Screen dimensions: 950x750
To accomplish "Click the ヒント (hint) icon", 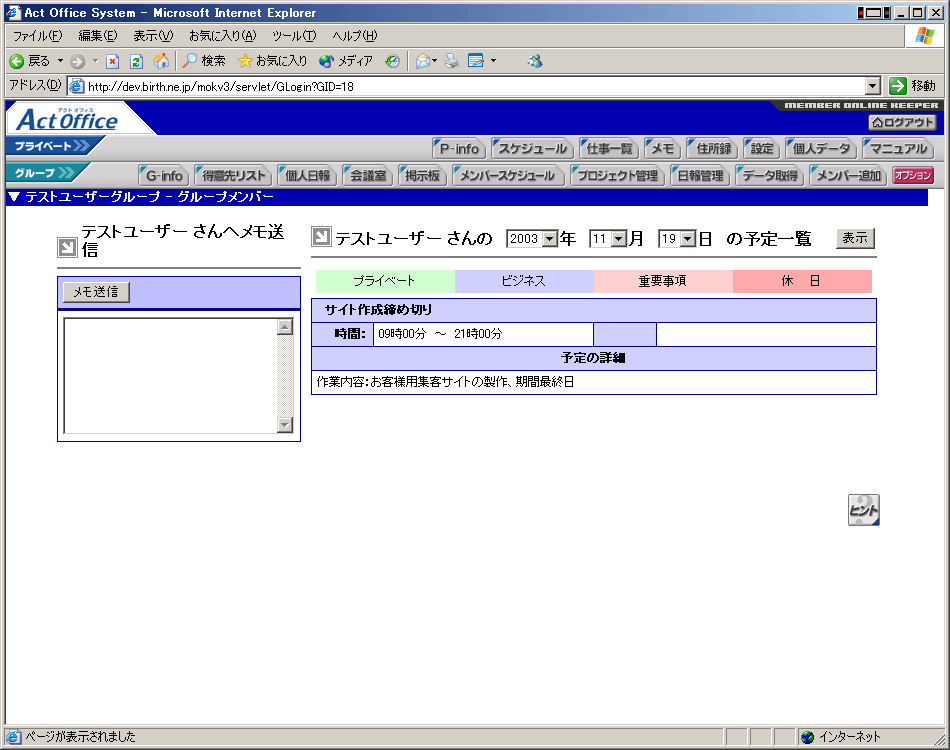I will (863, 509).
